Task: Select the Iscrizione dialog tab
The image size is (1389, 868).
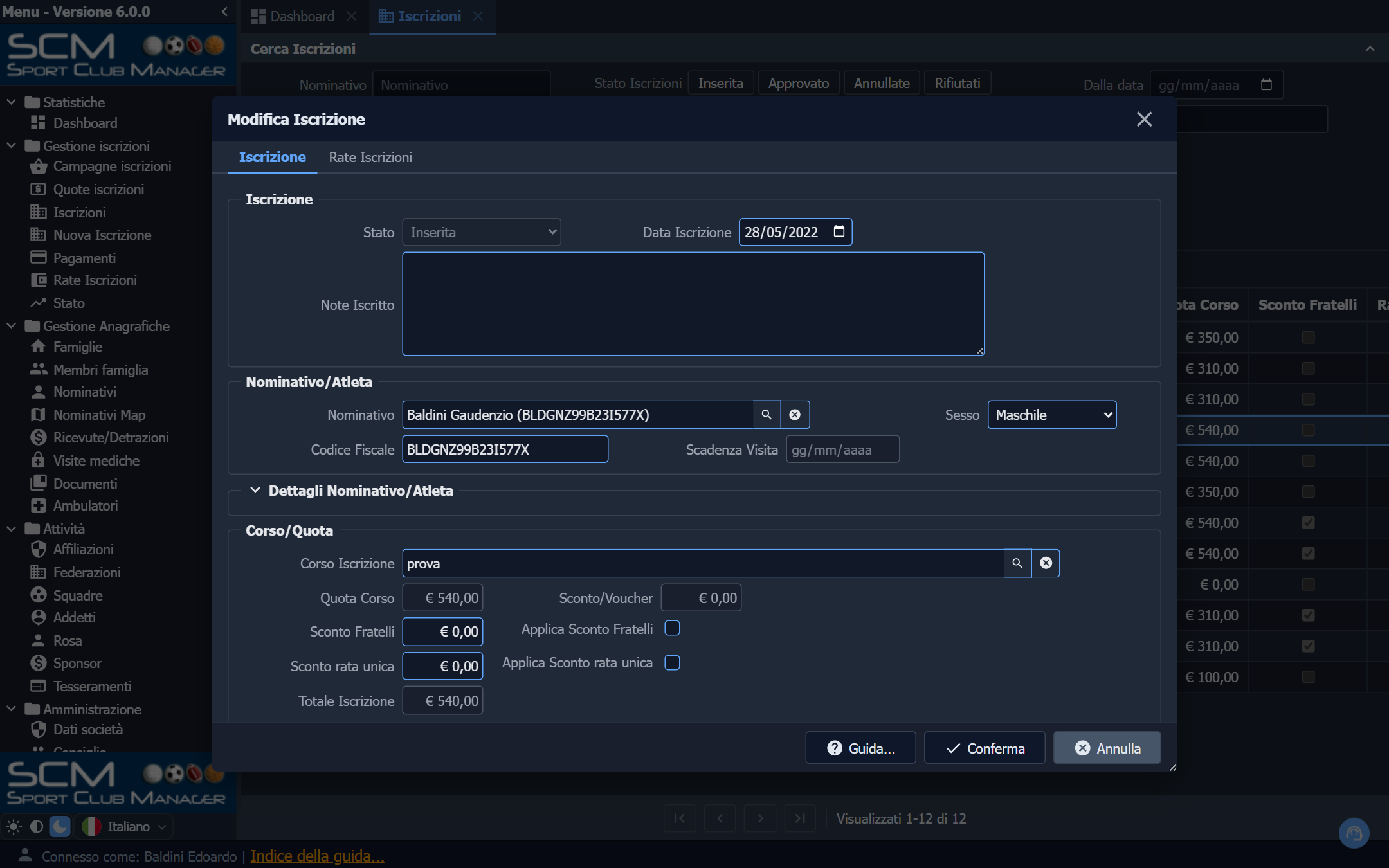Action: tap(272, 158)
